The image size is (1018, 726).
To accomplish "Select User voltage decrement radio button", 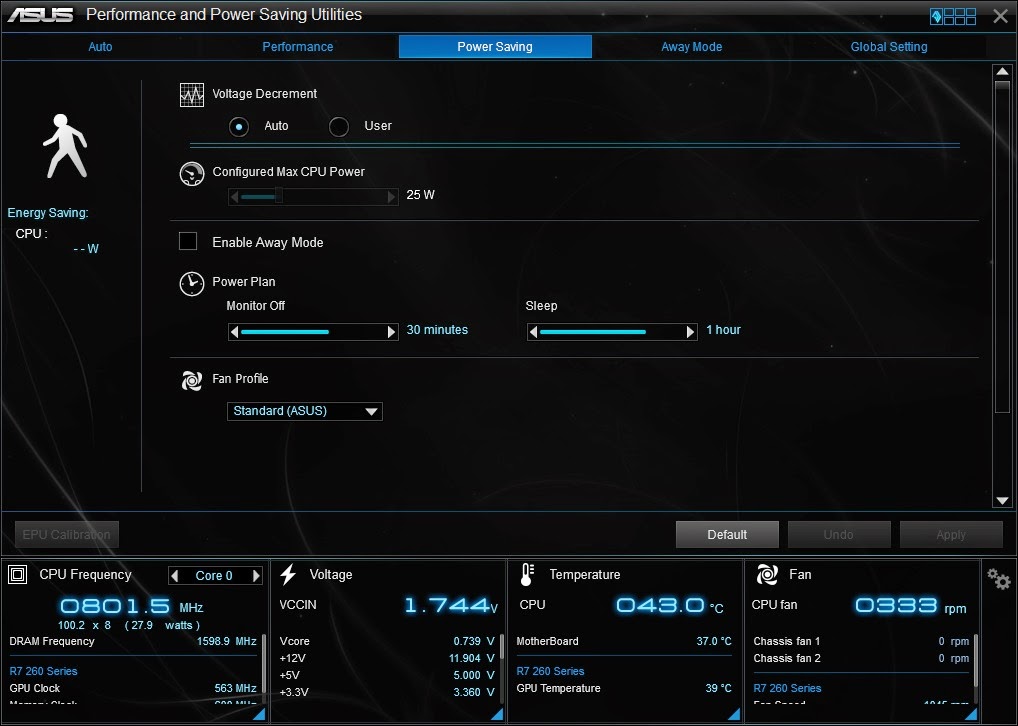I will [x=339, y=127].
